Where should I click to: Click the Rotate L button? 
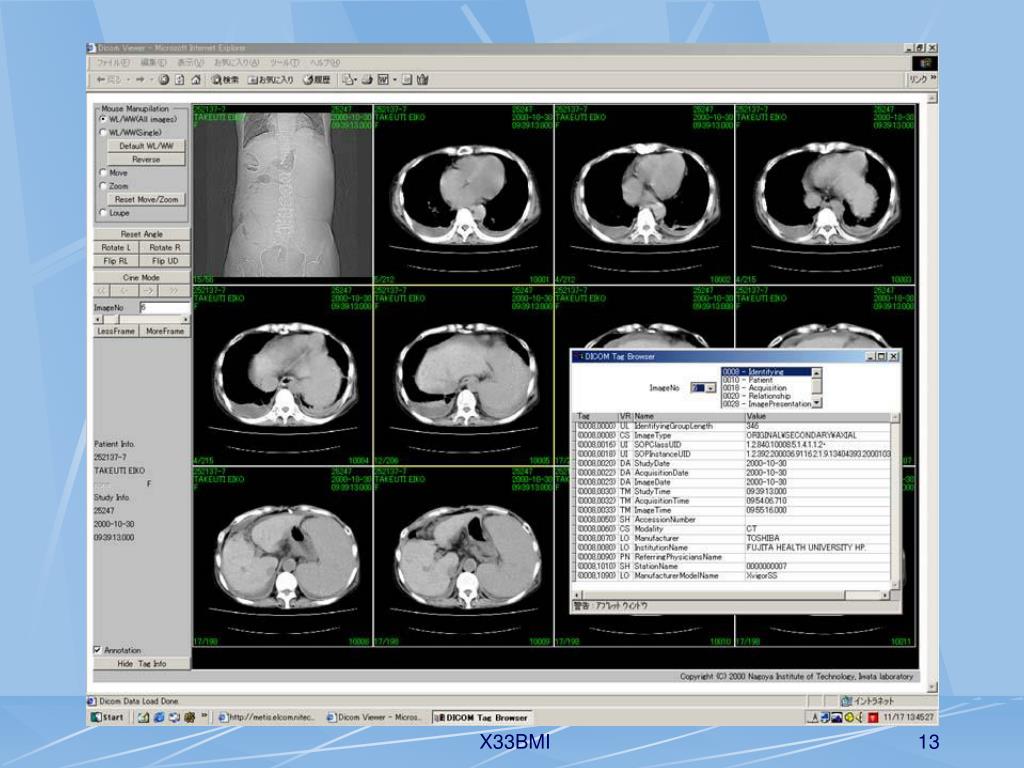tap(116, 248)
